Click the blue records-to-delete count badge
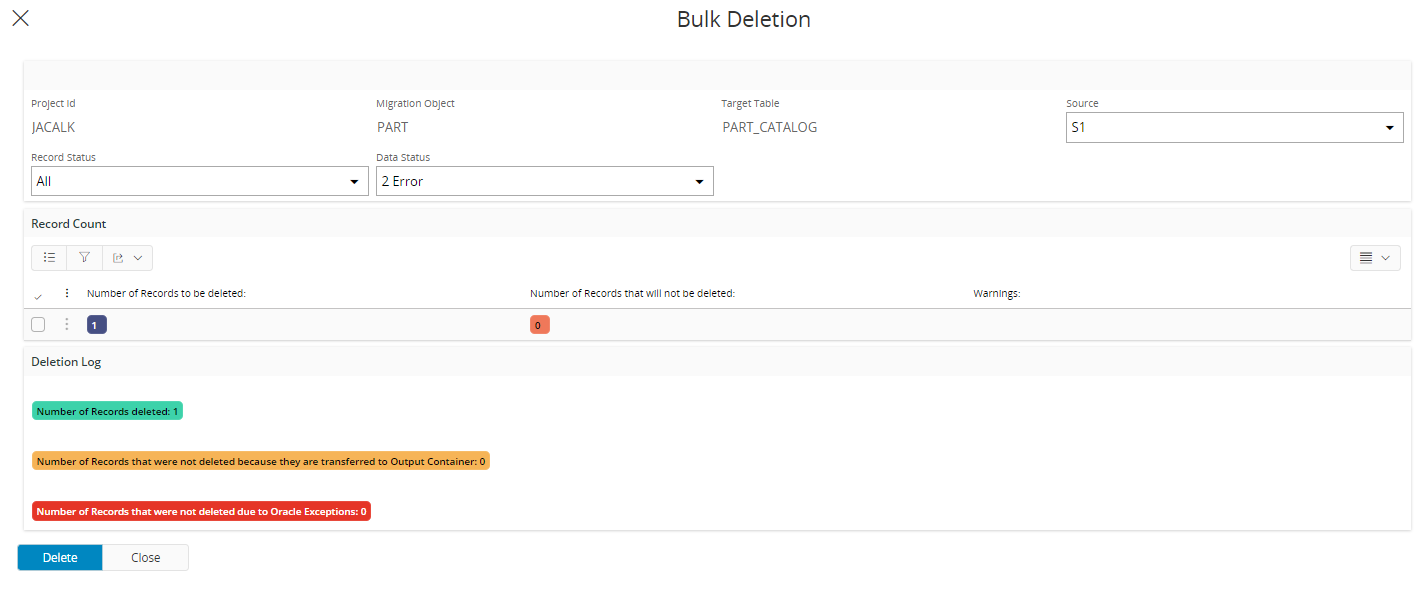This screenshot has width=1420, height=601. [x=97, y=325]
